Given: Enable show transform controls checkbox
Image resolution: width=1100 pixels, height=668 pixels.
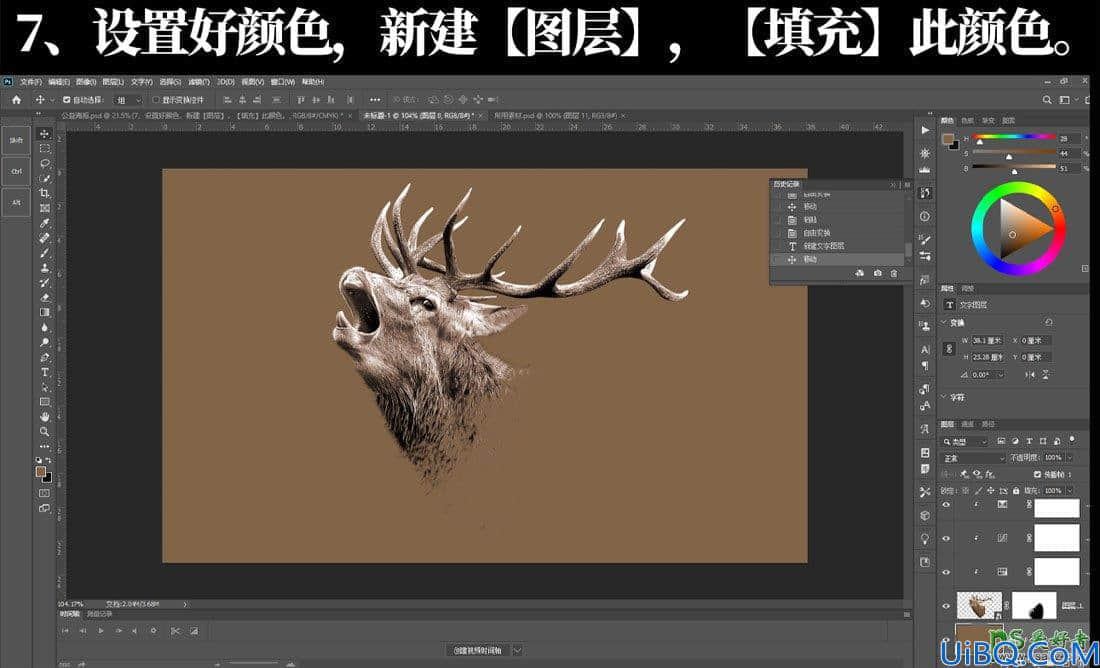Looking at the screenshot, I should coord(156,100).
